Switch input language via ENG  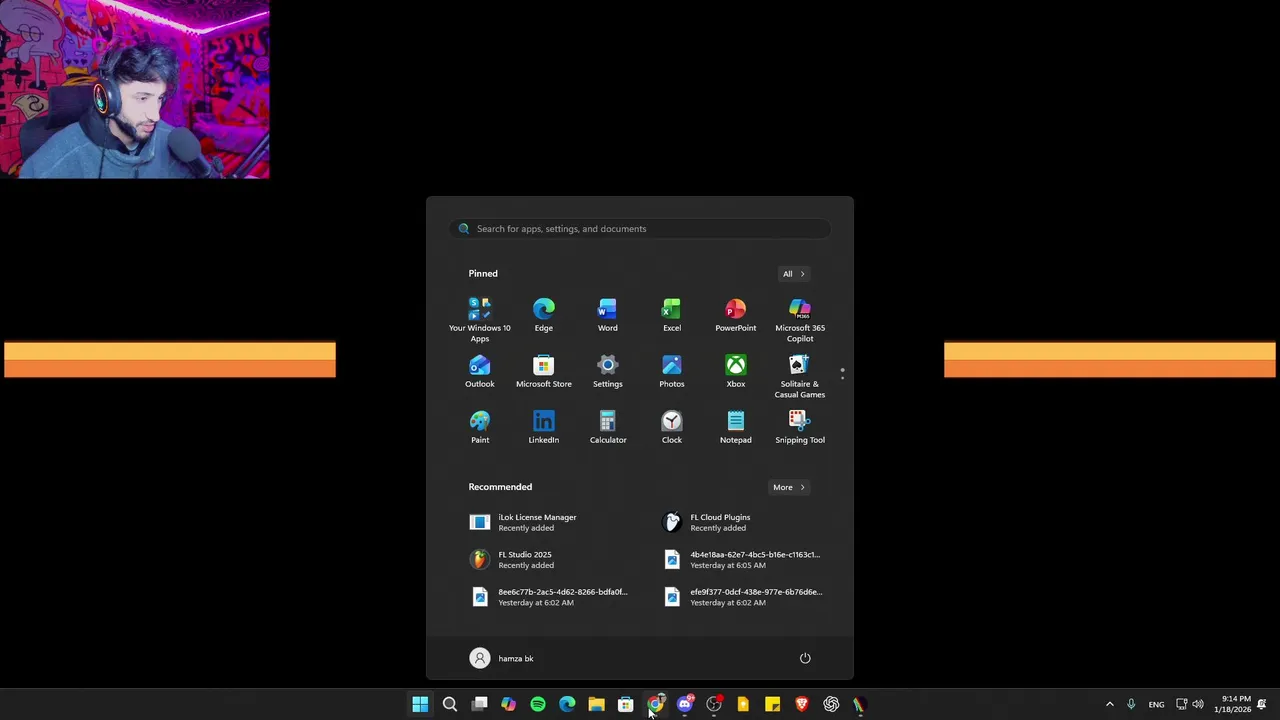1156,704
